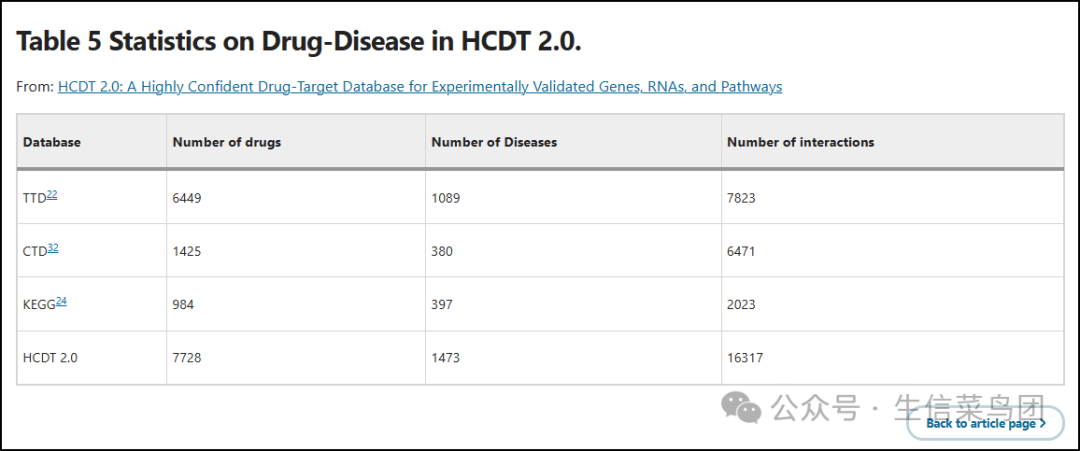1080x451 pixels.
Task: Select the Number of Diseases column header
Action: tap(494, 142)
